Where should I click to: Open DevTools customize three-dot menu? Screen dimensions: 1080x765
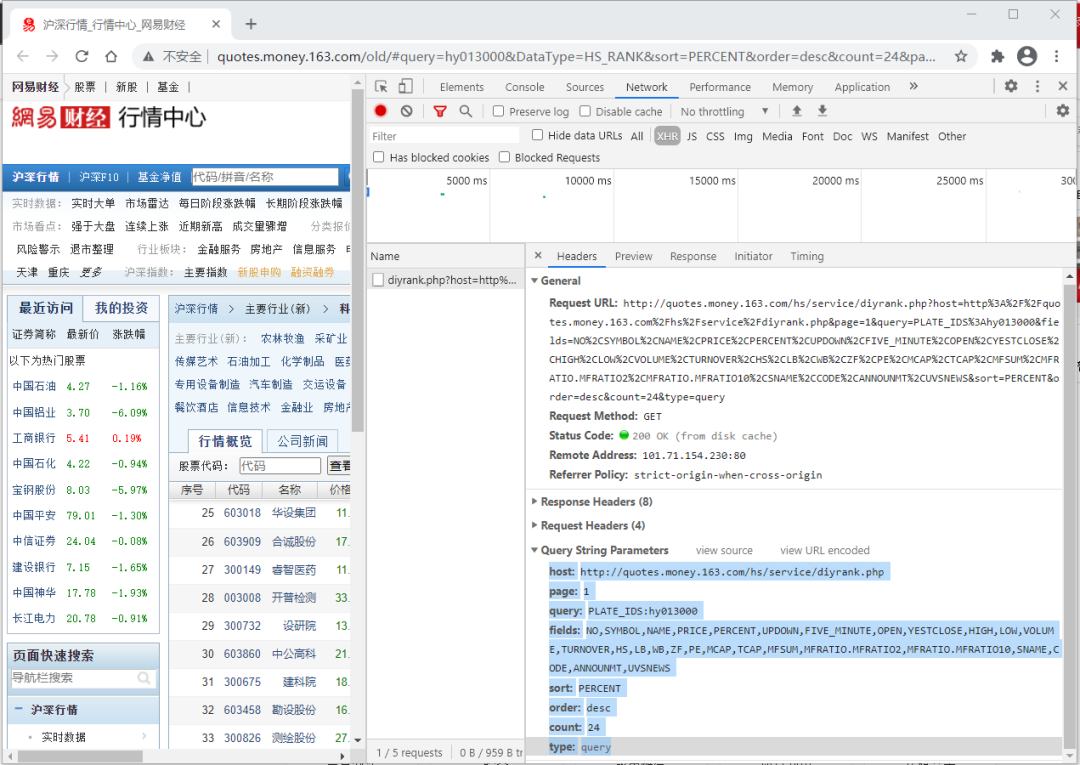pyautogui.click(x=1037, y=86)
